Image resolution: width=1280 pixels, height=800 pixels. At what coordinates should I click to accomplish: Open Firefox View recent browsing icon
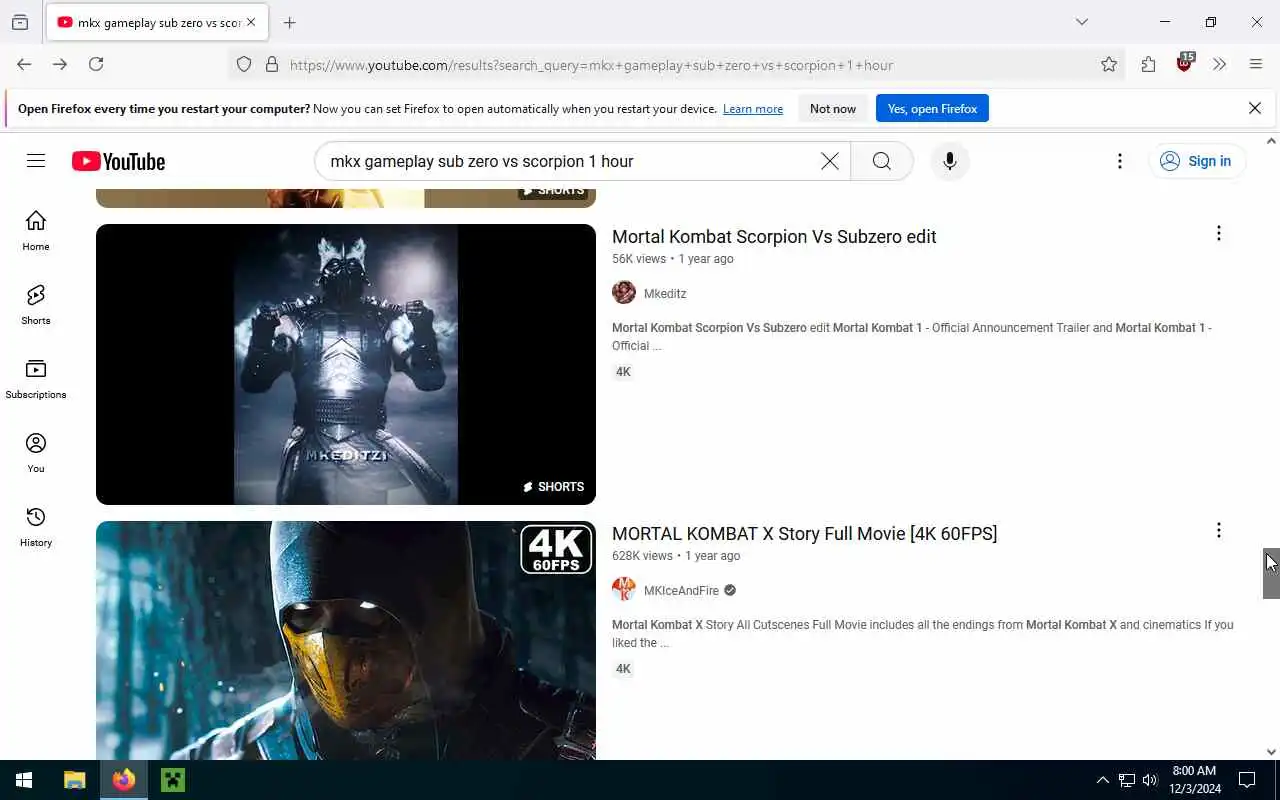pyautogui.click(x=20, y=22)
